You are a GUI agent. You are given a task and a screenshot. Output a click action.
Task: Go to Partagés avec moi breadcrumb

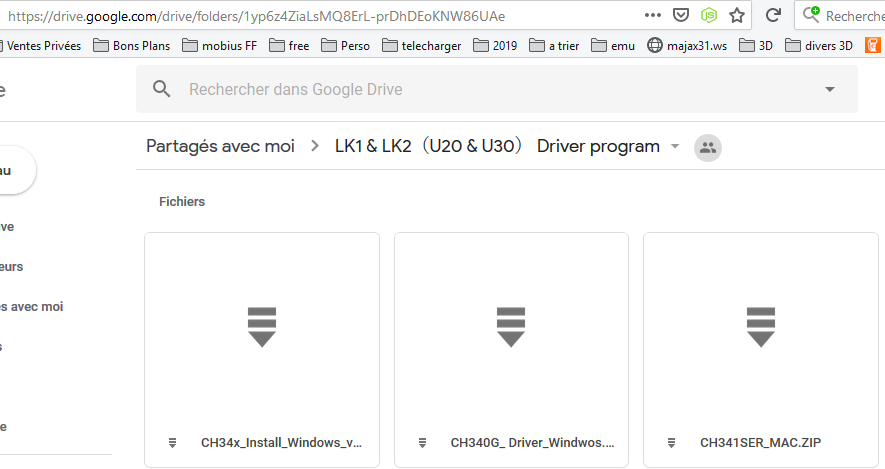pyautogui.click(x=220, y=146)
